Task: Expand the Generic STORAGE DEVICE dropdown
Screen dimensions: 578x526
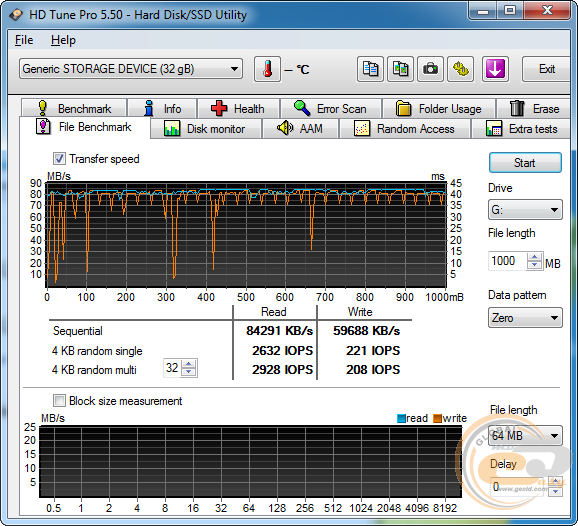Action: click(131, 69)
